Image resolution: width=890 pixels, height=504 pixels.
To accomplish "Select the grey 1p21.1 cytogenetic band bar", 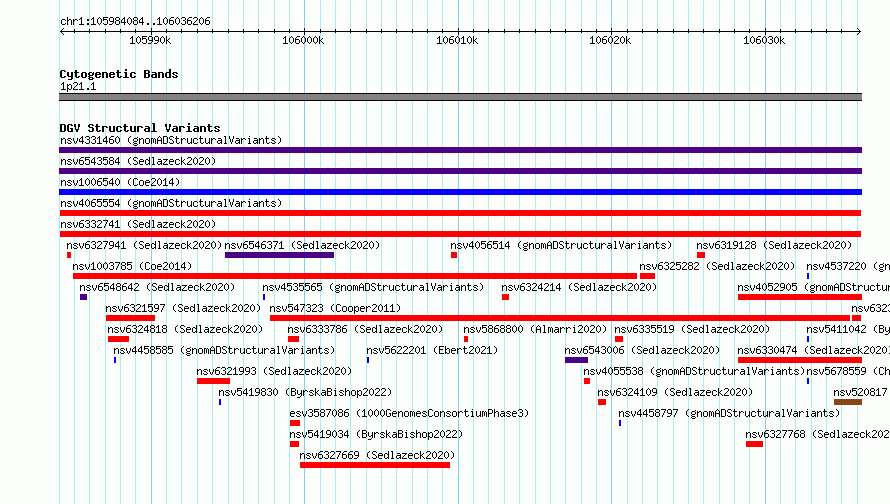I will (460, 97).
